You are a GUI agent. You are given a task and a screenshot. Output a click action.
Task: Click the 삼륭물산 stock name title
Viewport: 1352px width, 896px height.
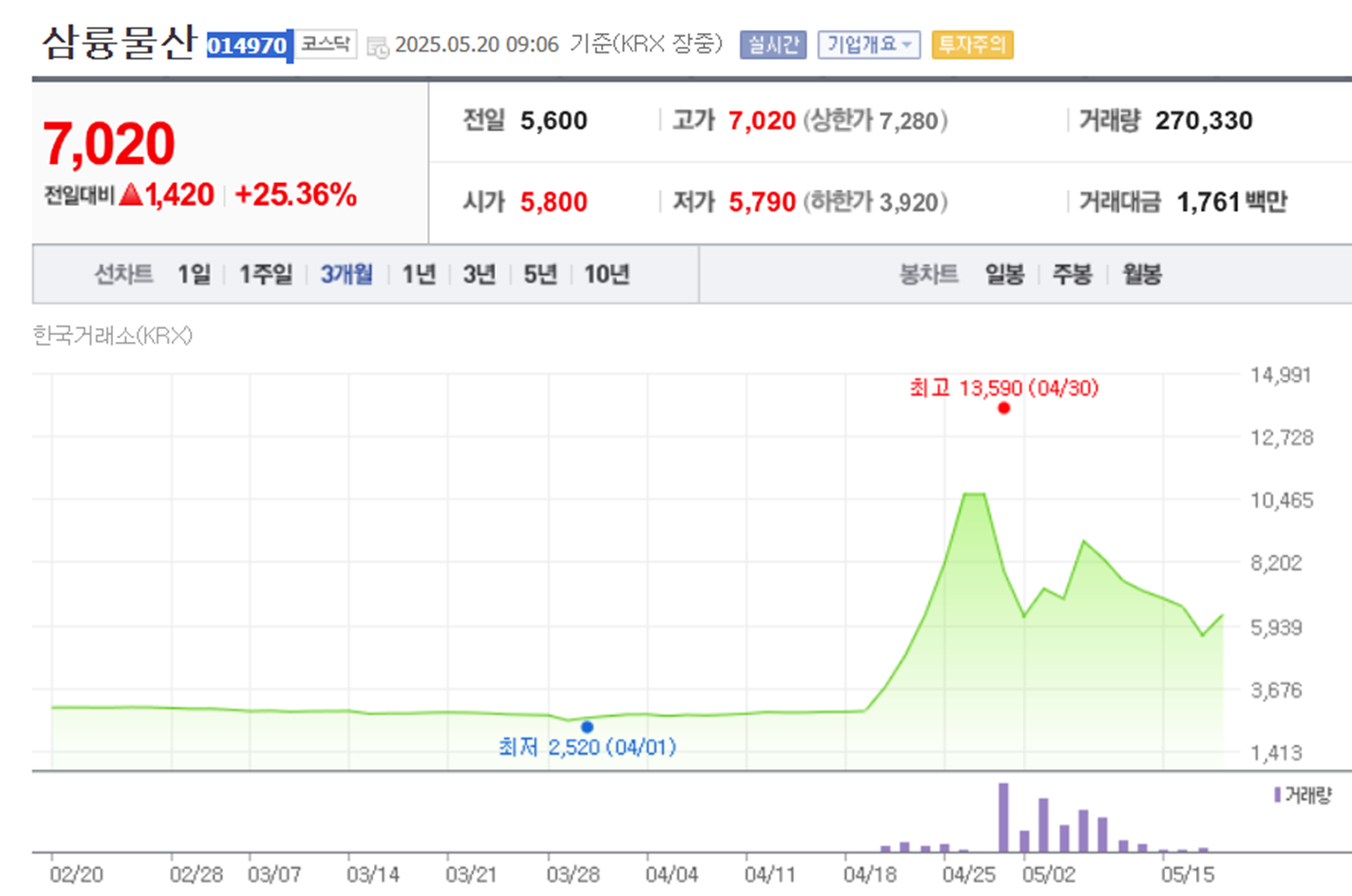point(119,43)
